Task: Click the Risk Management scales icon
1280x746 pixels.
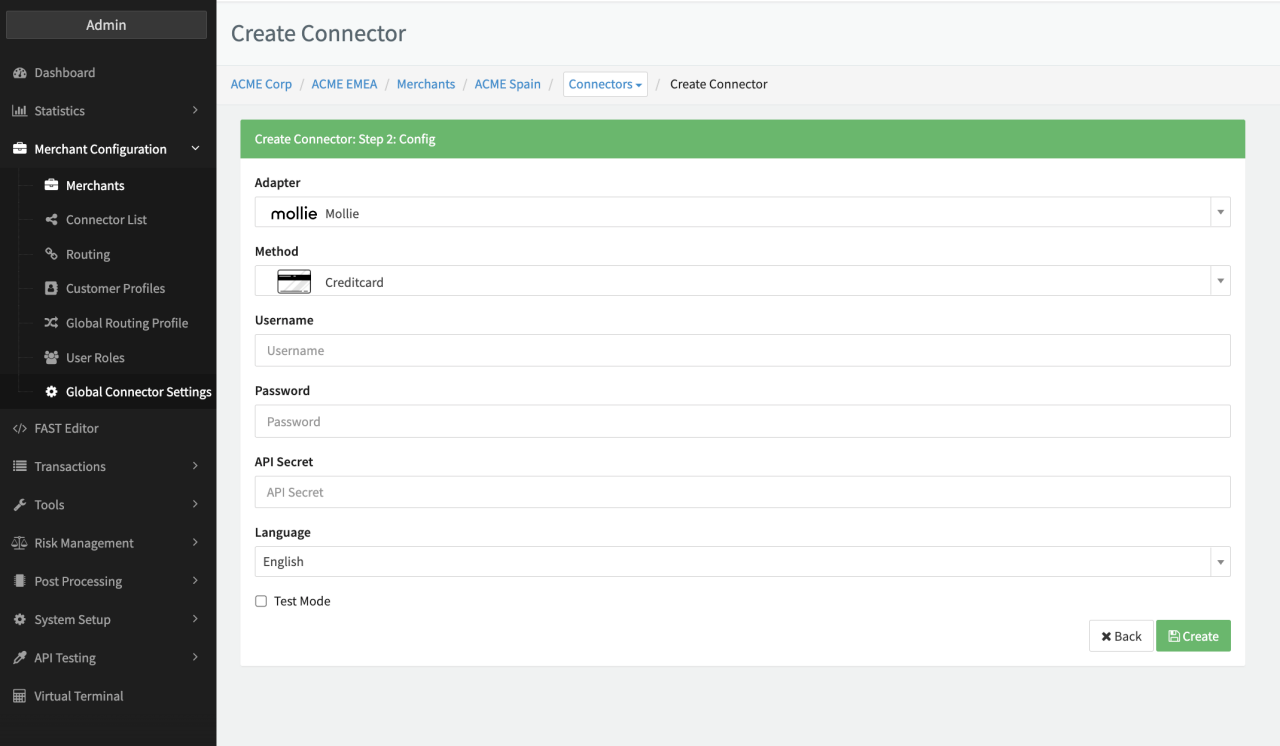Action: 19,543
